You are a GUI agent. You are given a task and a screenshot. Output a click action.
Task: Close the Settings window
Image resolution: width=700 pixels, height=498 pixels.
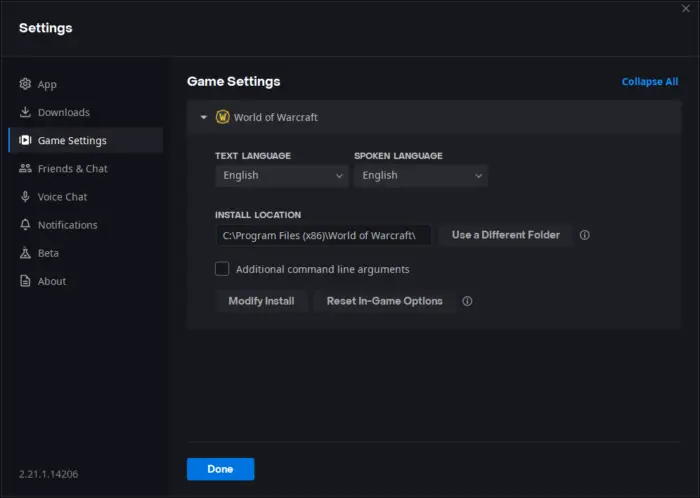(x=686, y=8)
